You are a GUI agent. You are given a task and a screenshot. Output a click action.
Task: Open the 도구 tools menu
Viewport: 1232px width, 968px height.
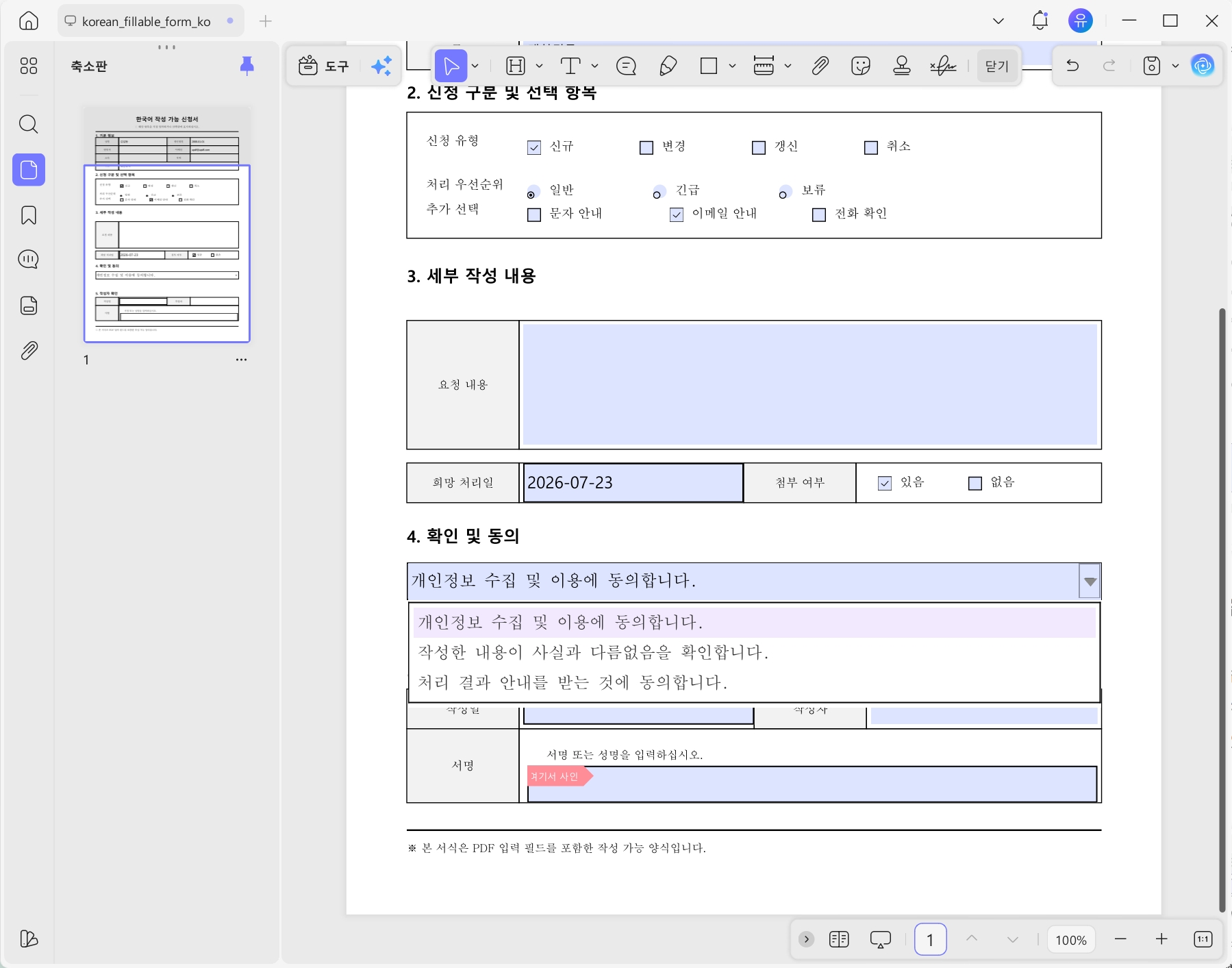tap(323, 66)
